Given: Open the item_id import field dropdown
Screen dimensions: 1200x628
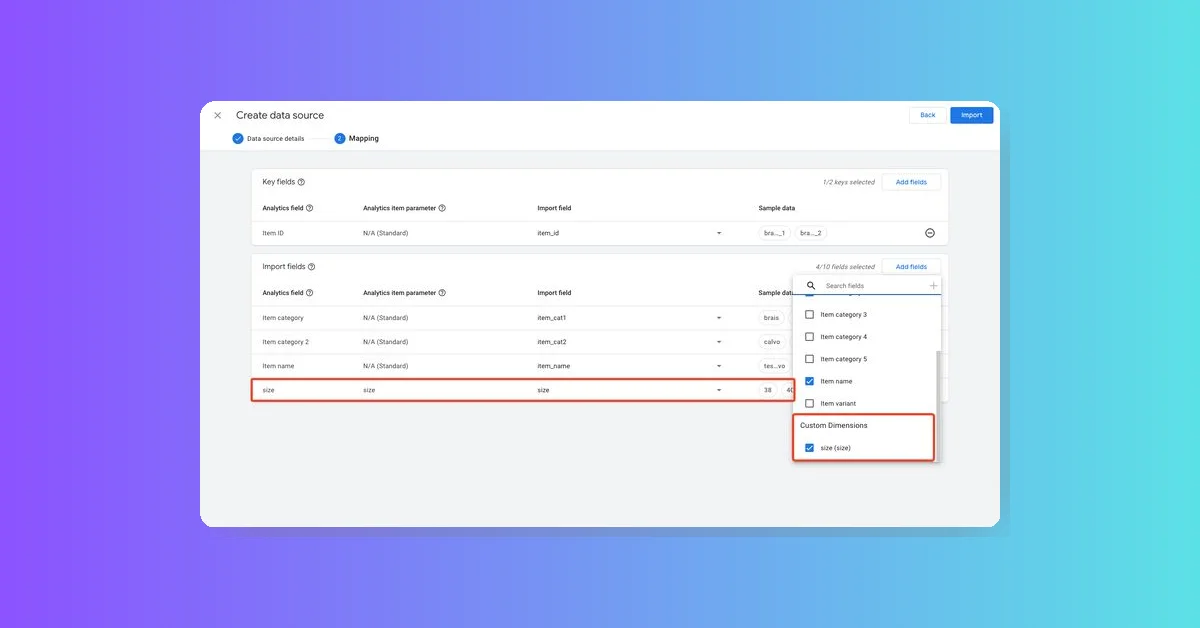Looking at the screenshot, I should click(719, 233).
